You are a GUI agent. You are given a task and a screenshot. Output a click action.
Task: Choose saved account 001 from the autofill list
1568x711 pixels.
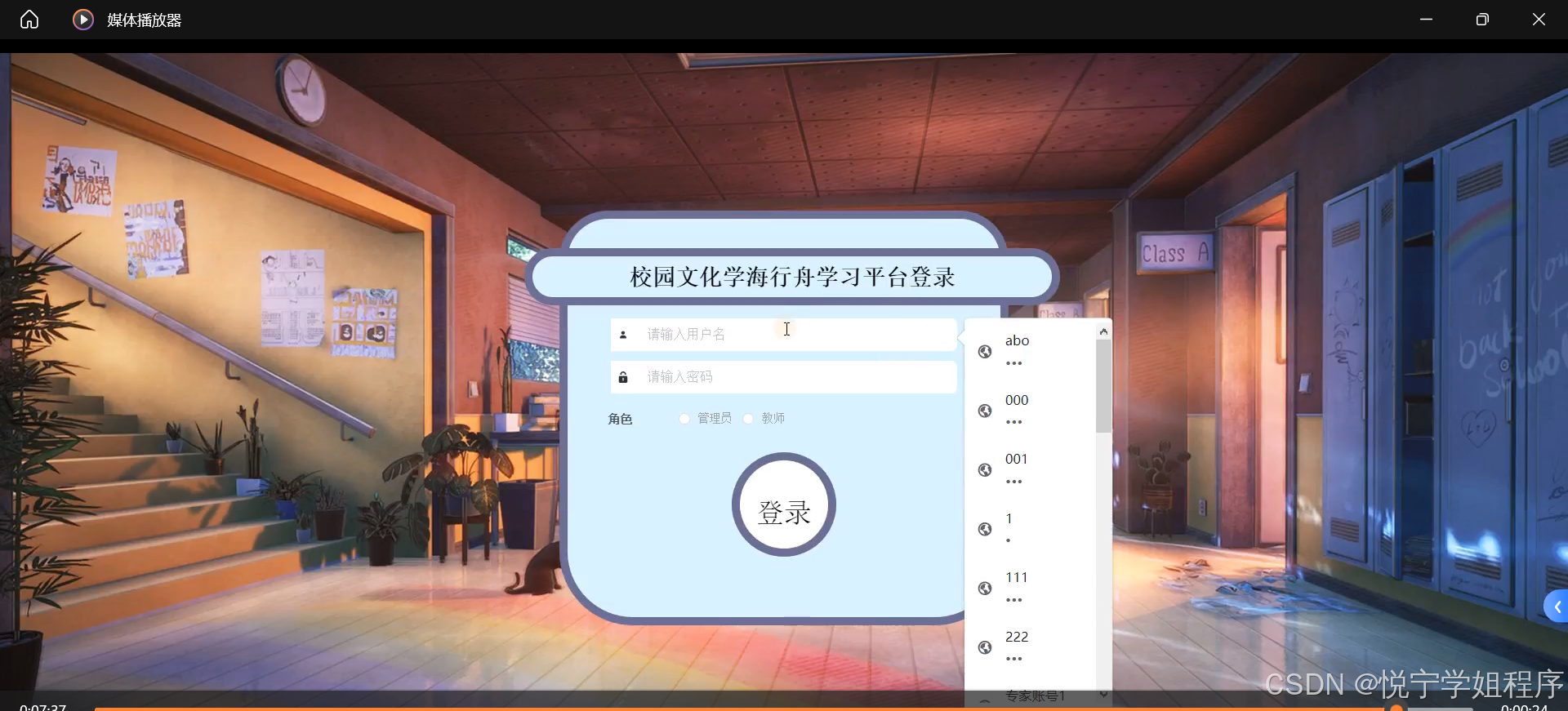pyautogui.click(x=1031, y=469)
